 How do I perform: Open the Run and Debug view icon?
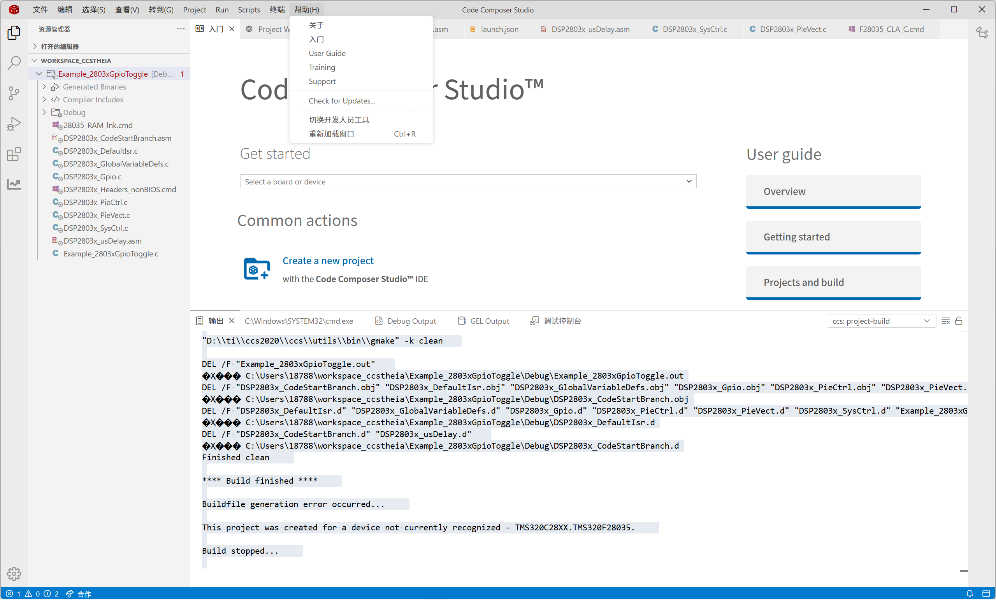14,124
